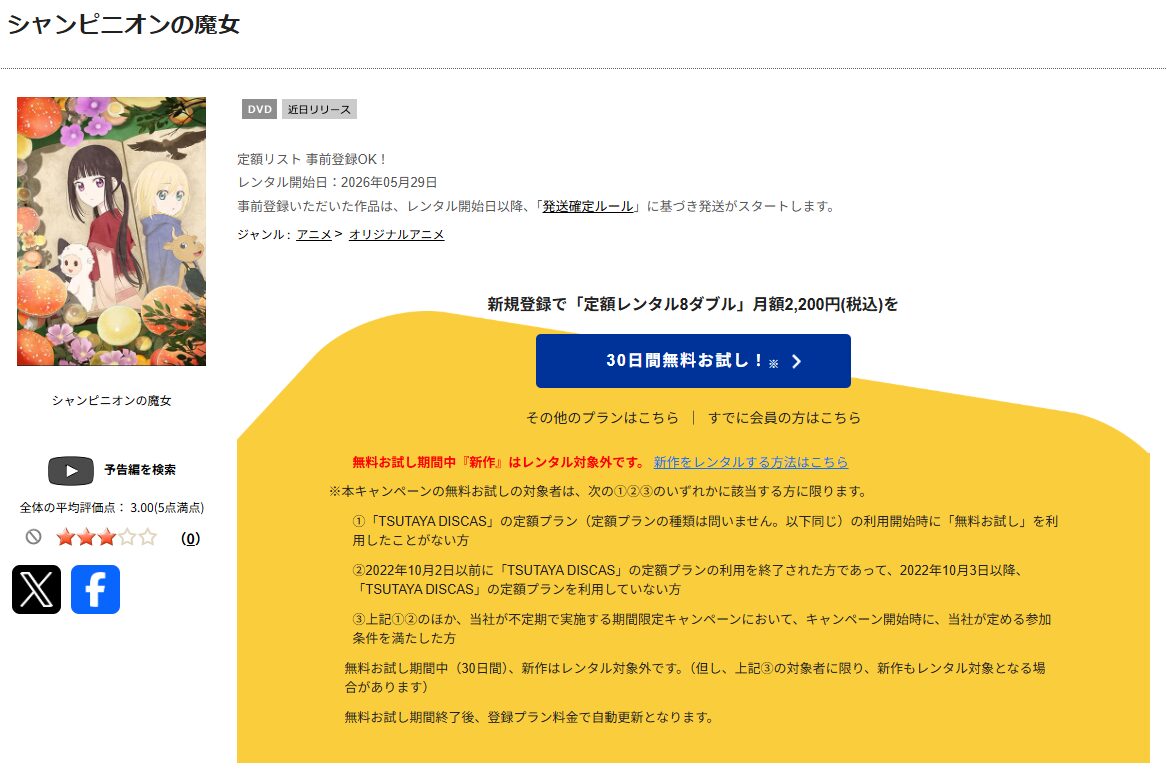Click the YouTube play icon for trailer search
The height and width of the screenshot is (777, 1167).
70,470
